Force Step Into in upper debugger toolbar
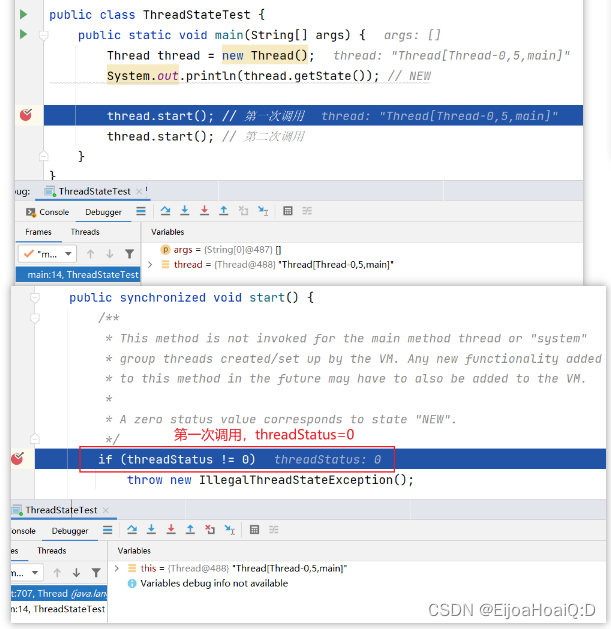 pyautogui.click(x=204, y=211)
